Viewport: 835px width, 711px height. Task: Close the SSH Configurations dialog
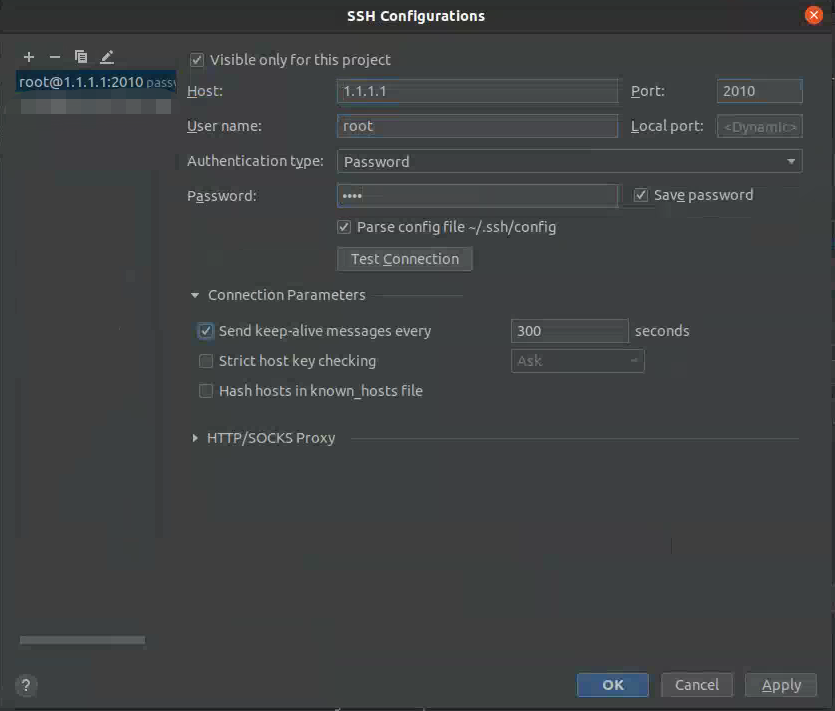[813, 15]
